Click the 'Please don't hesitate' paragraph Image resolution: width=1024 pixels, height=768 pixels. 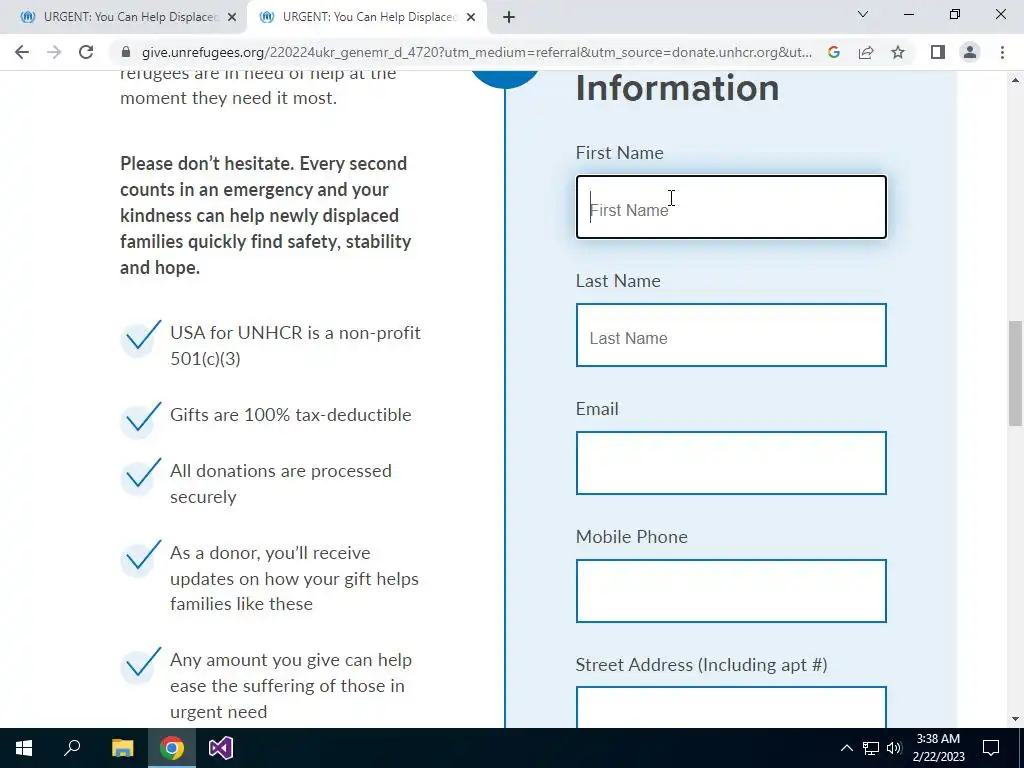[266, 216]
